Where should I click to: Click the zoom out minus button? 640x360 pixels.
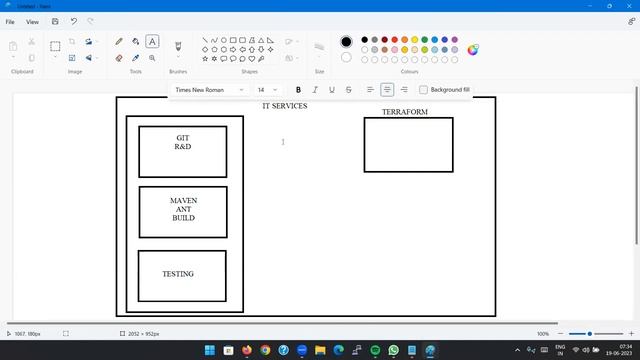tap(560, 333)
